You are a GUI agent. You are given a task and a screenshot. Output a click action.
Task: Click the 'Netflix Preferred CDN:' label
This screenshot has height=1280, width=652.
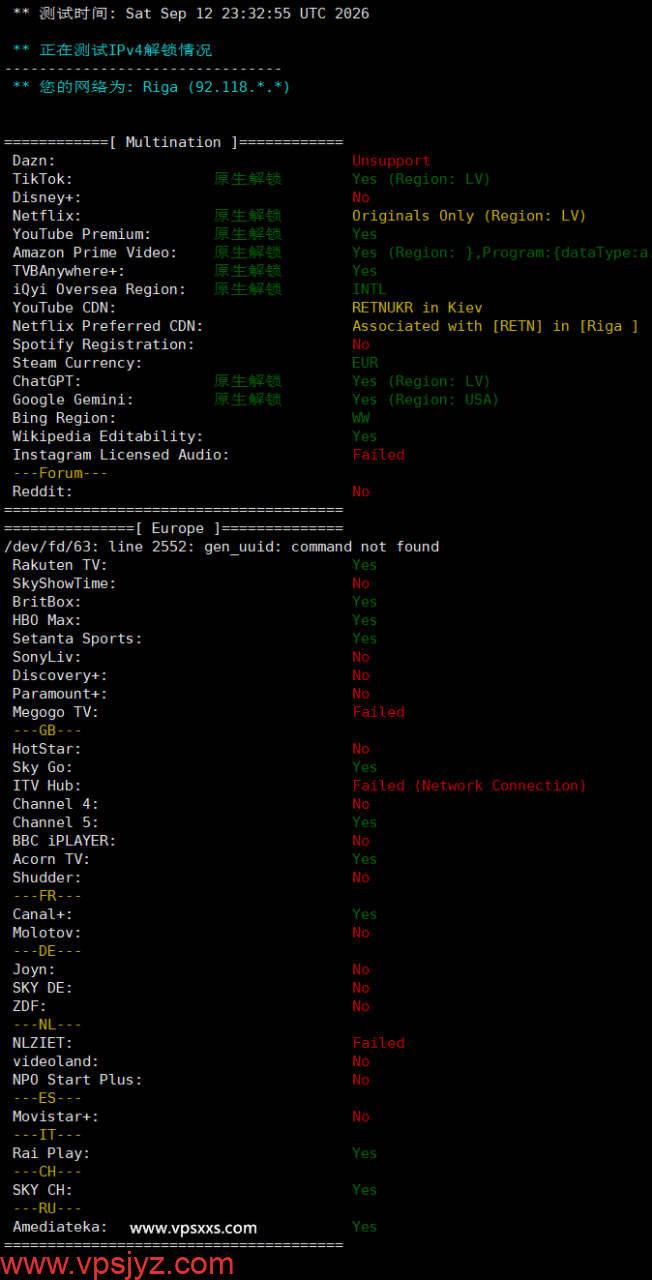point(108,326)
